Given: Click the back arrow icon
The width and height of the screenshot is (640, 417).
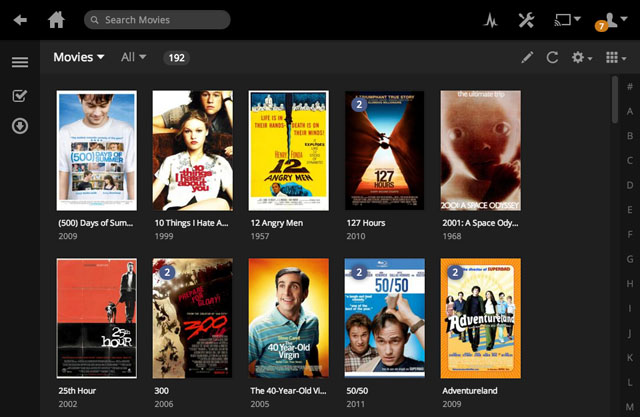Looking at the screenshot, I should 20,20.
